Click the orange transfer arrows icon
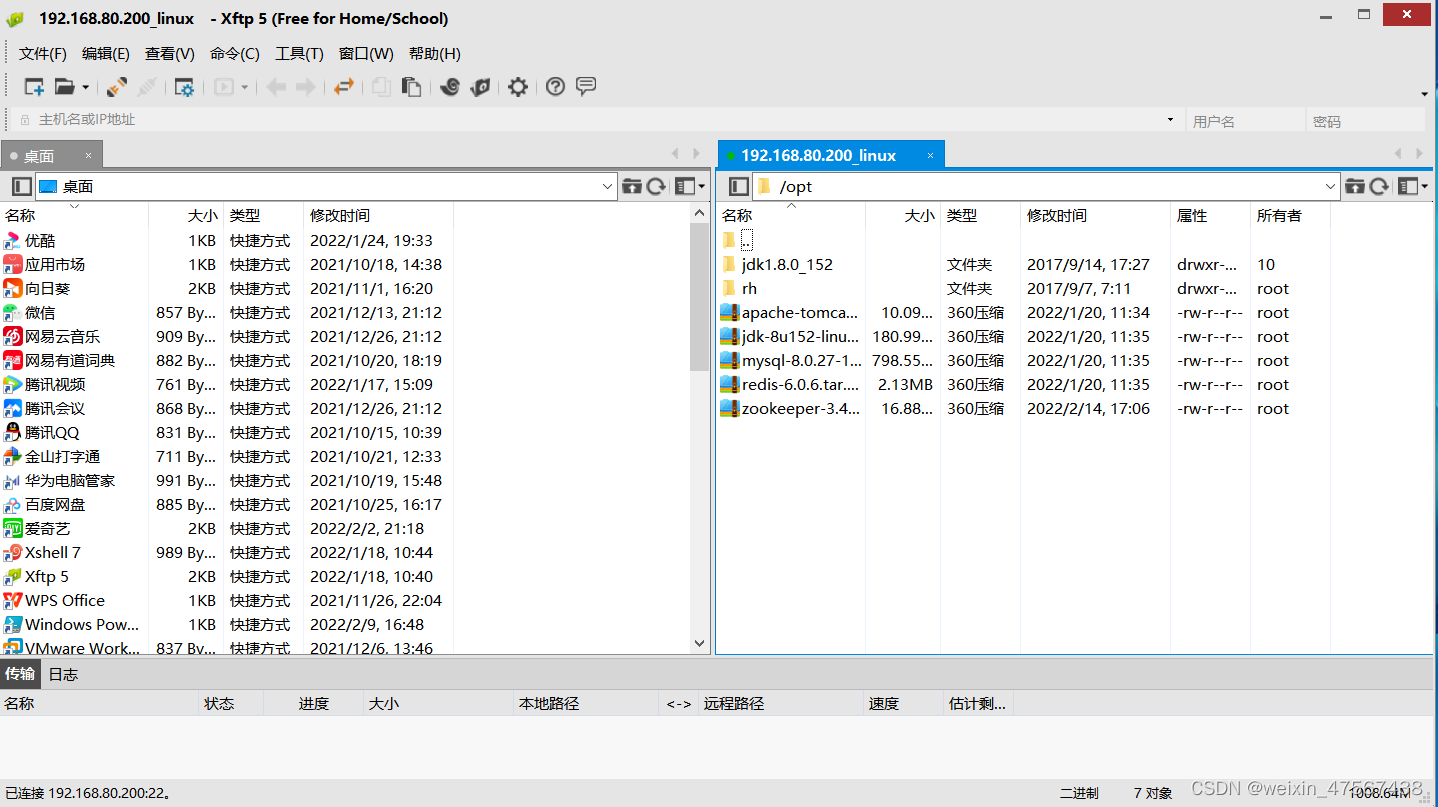 [344, 87]
